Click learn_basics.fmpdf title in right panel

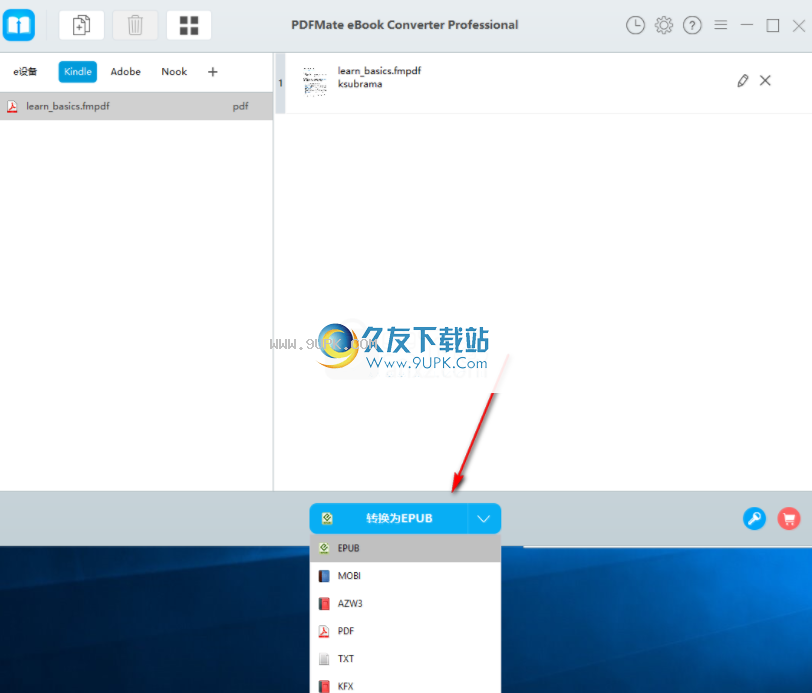(x=379, y=70)
